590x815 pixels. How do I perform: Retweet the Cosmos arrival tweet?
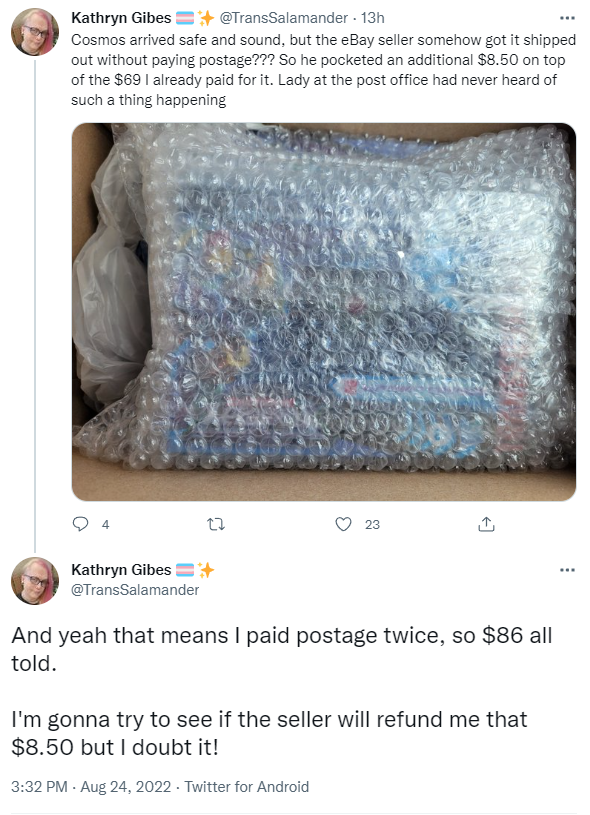[216, 524]
